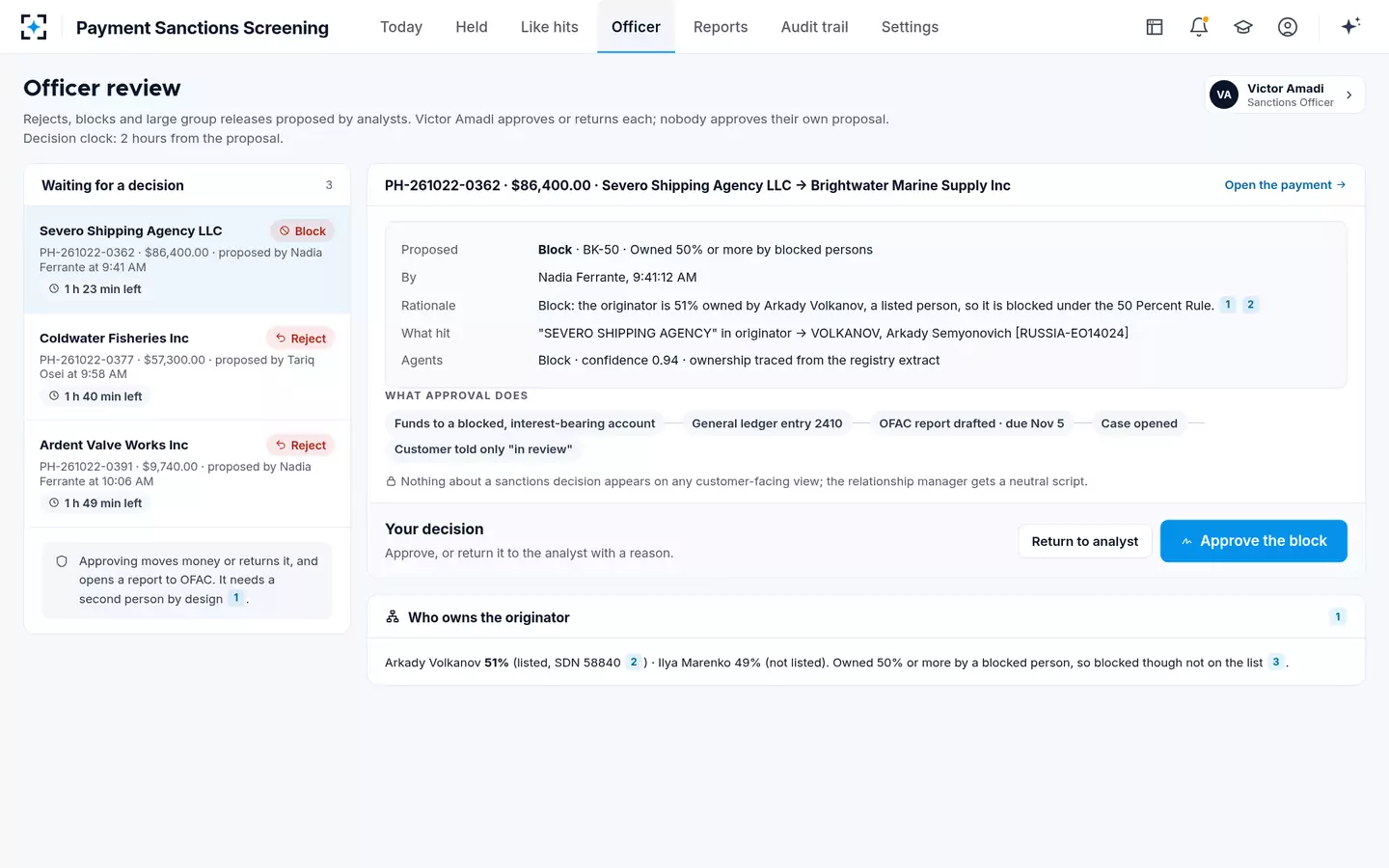Click the 'Funds to a blocked, interest-bearing account' step
Viewport: 1389px width, 868px height.
[x=525, y=423]
